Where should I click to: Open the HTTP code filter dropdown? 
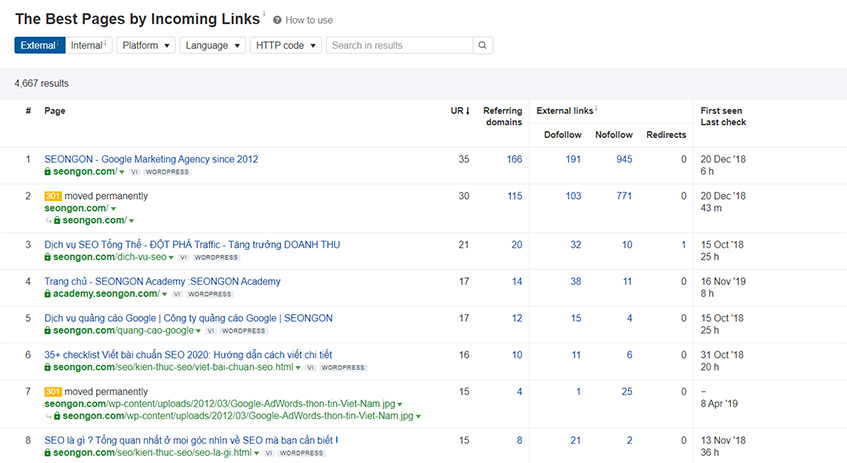(x=285, y=45)
